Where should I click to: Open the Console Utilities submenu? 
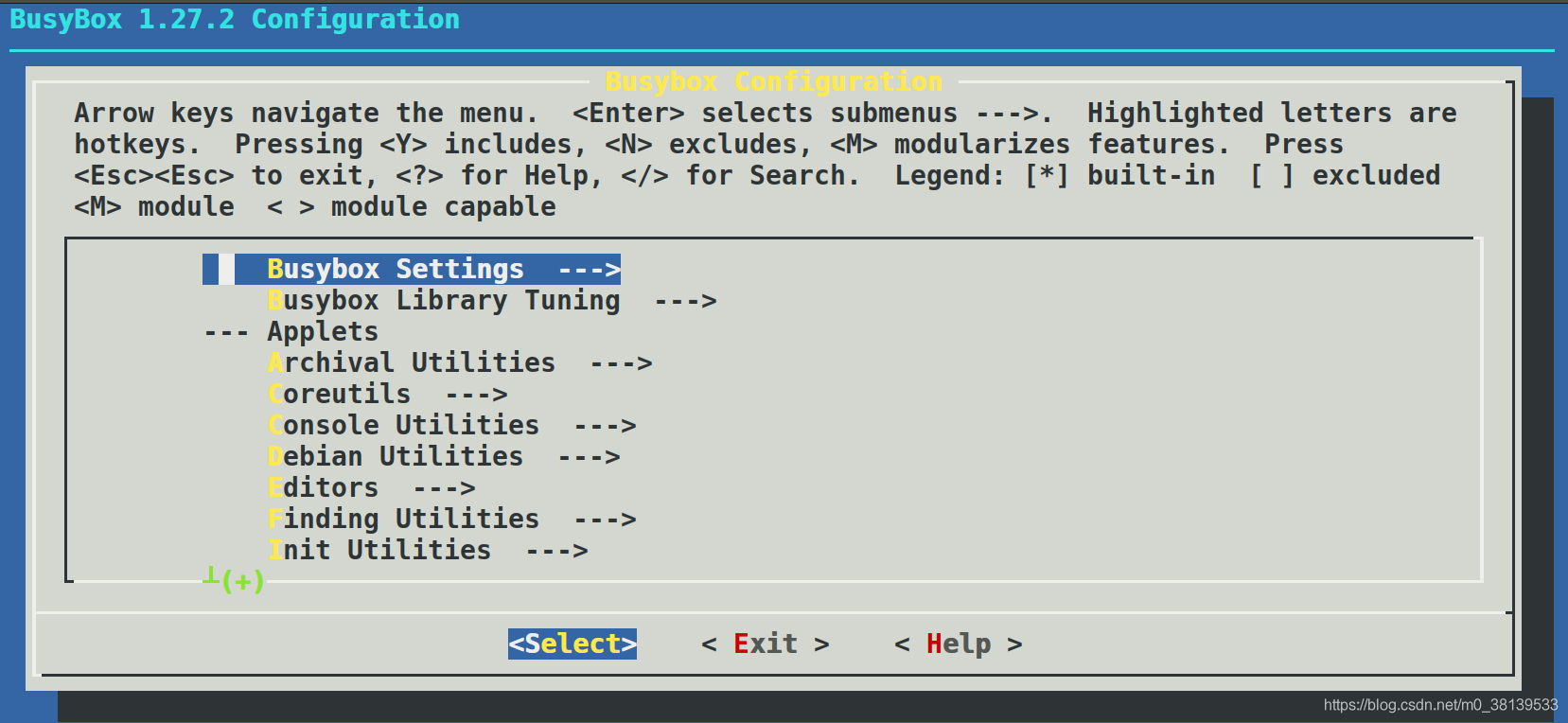coord(451,426)
